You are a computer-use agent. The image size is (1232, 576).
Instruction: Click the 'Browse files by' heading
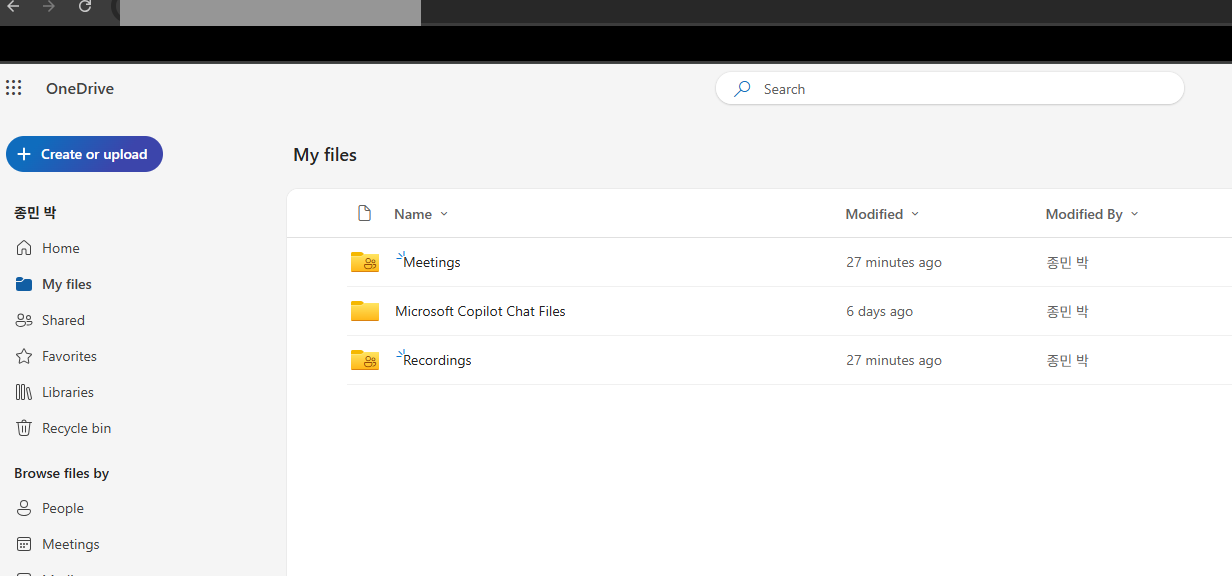(x=62, y=473)
